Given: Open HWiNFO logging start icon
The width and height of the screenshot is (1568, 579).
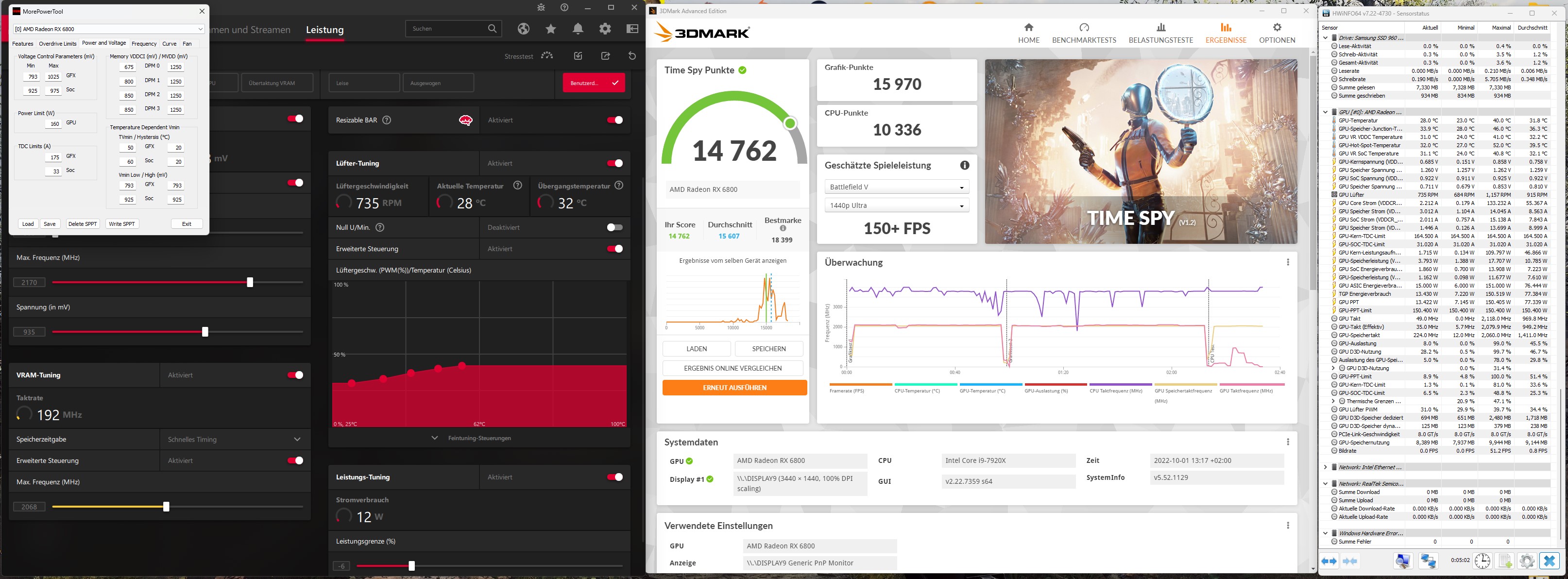Looking at the screenshot, I should 1505,561.
